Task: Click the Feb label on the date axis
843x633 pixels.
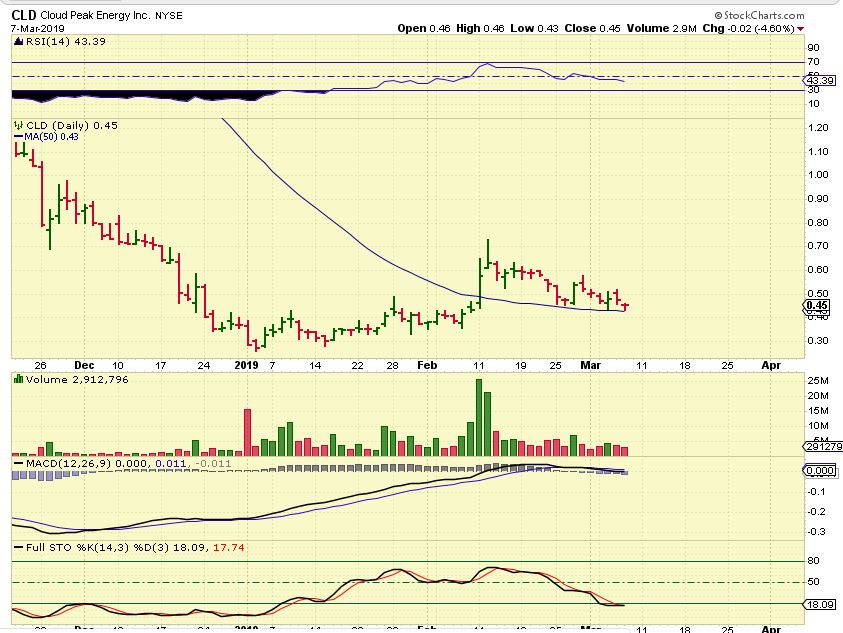Action: (x=427, y=365)
